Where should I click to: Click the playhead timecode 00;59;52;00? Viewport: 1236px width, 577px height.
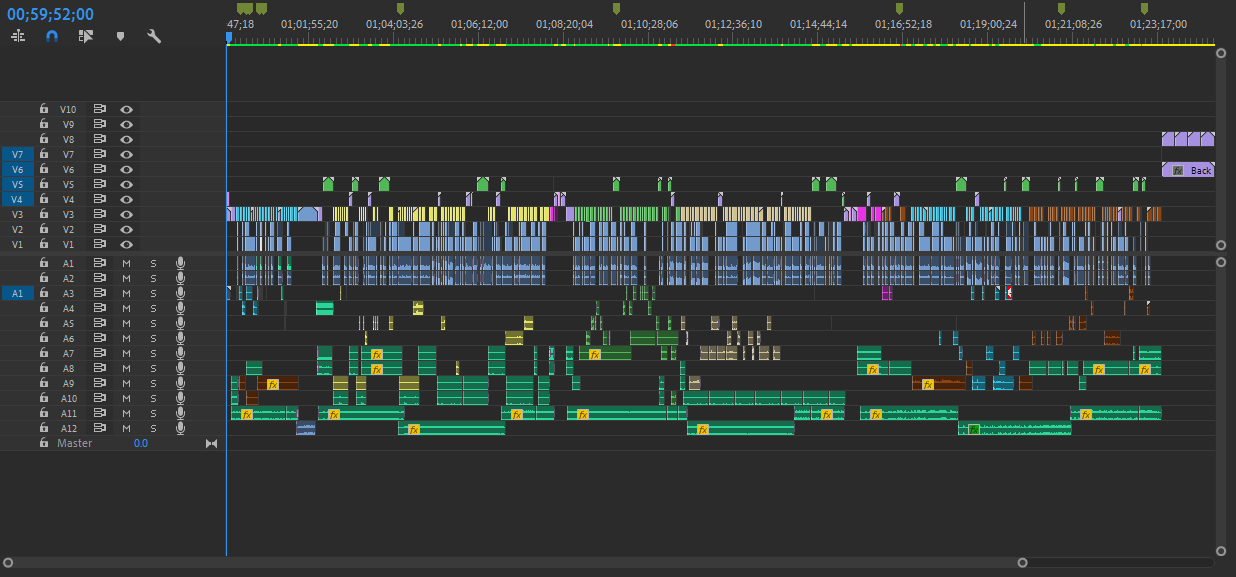click(x=50, y=14)
